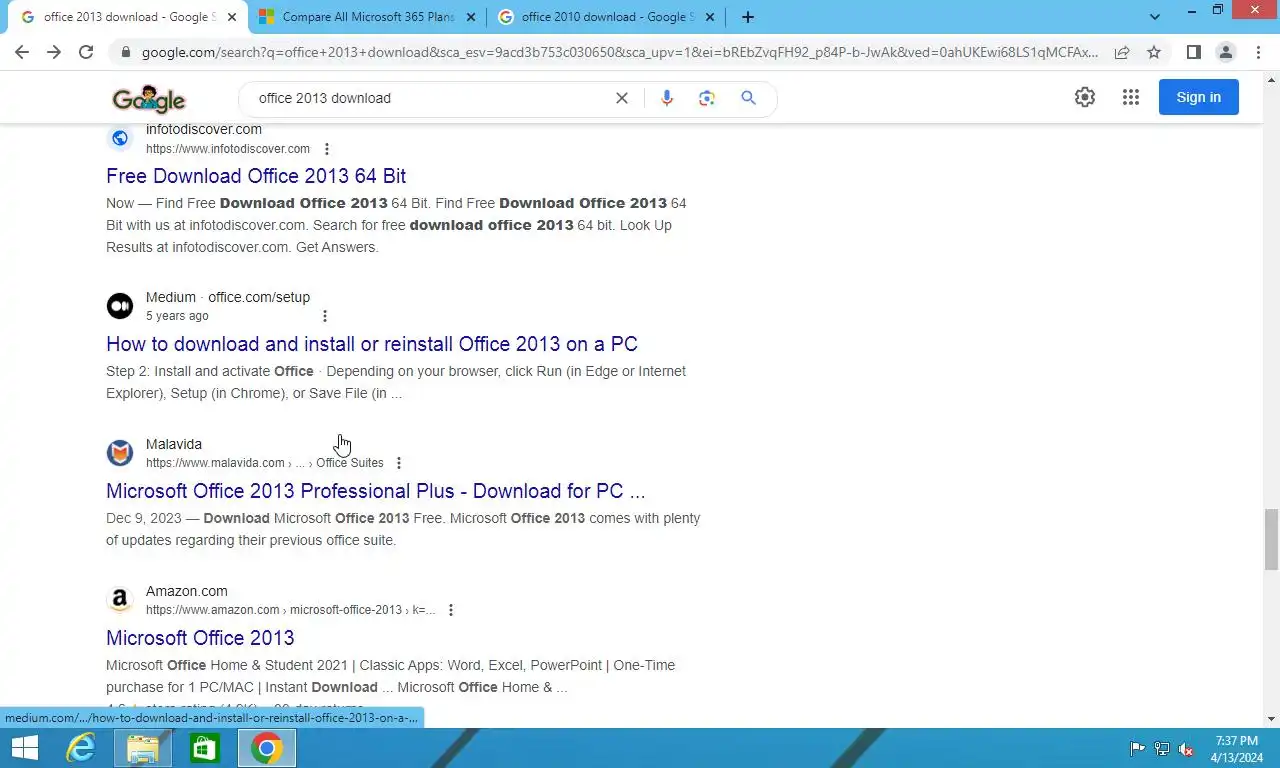Screen dimensions: 1280x768
Task: Open Free Download Office 2013 64 Bit link
Action: 256,176
